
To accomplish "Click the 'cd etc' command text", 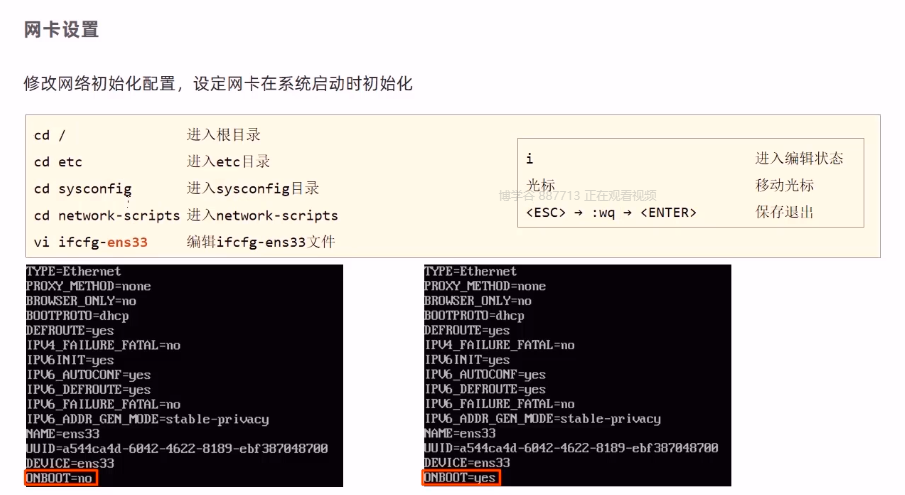I will (x=58, y=162).
